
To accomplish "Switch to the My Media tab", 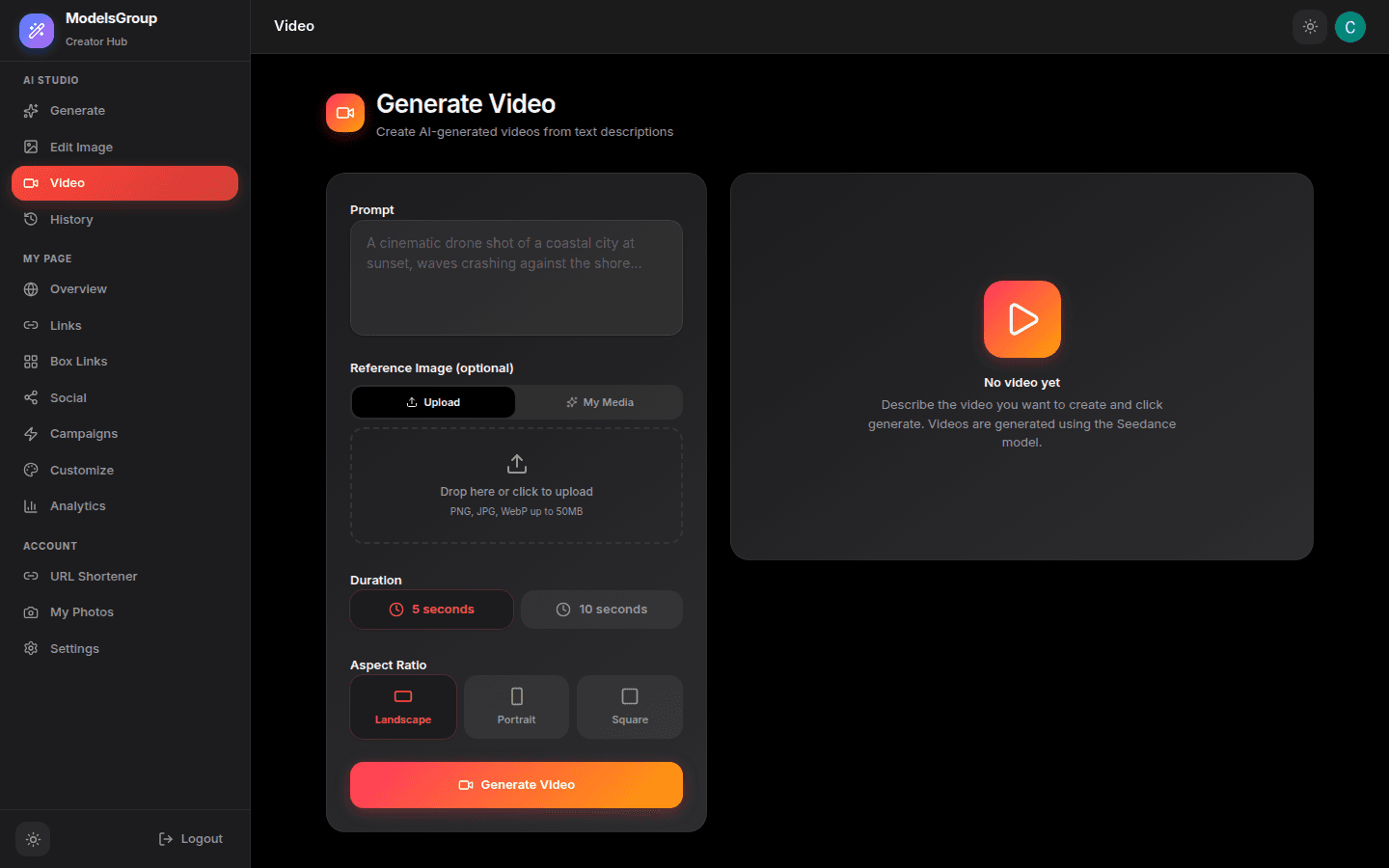I will tap(599, 401).
